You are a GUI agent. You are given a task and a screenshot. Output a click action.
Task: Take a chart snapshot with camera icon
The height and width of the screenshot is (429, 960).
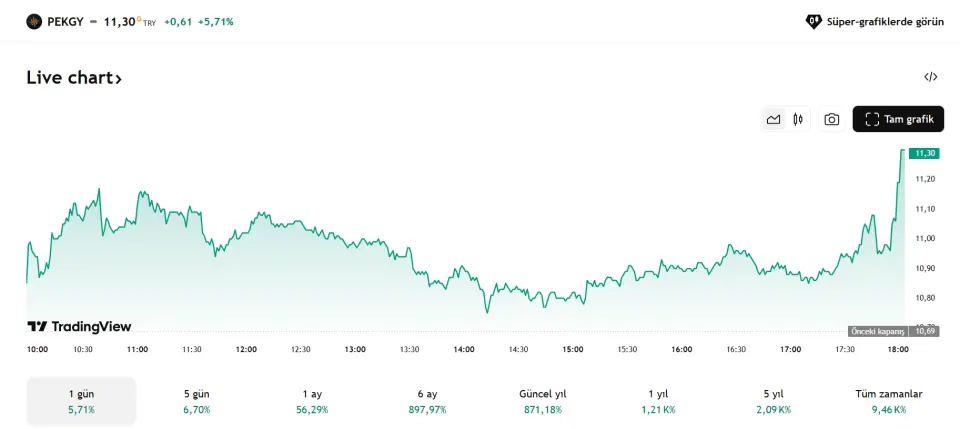pos(831,119)
